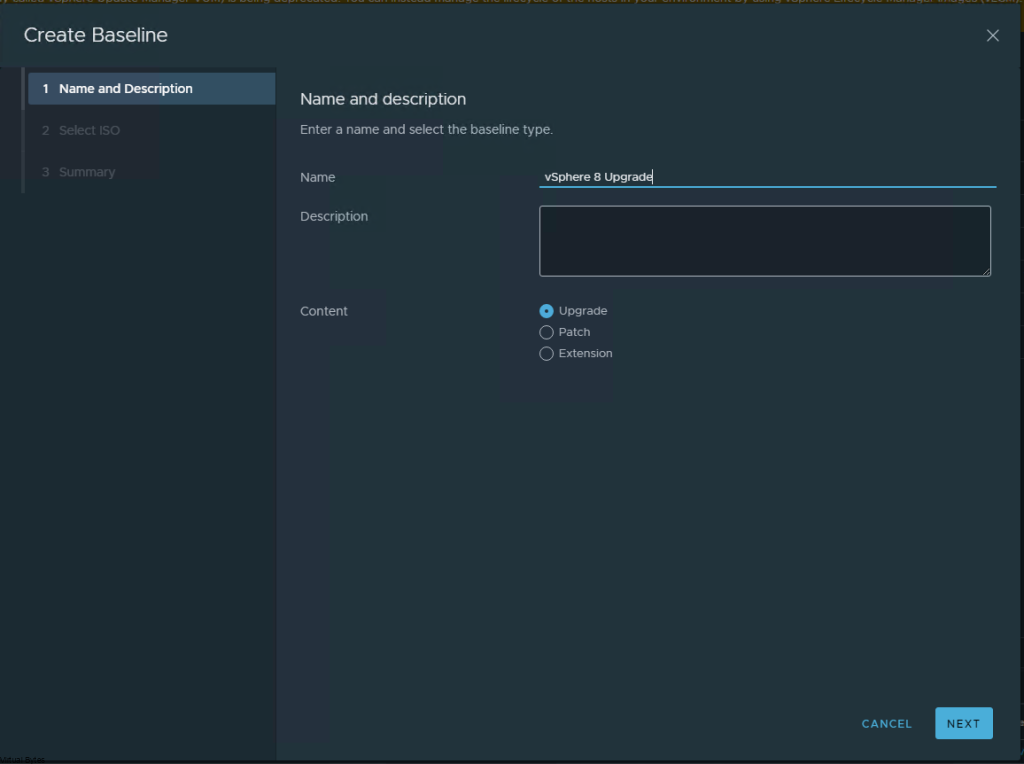Screen dimensions: 1024x764
Task: Click the 'Name and description' heading
Action: 383,99
